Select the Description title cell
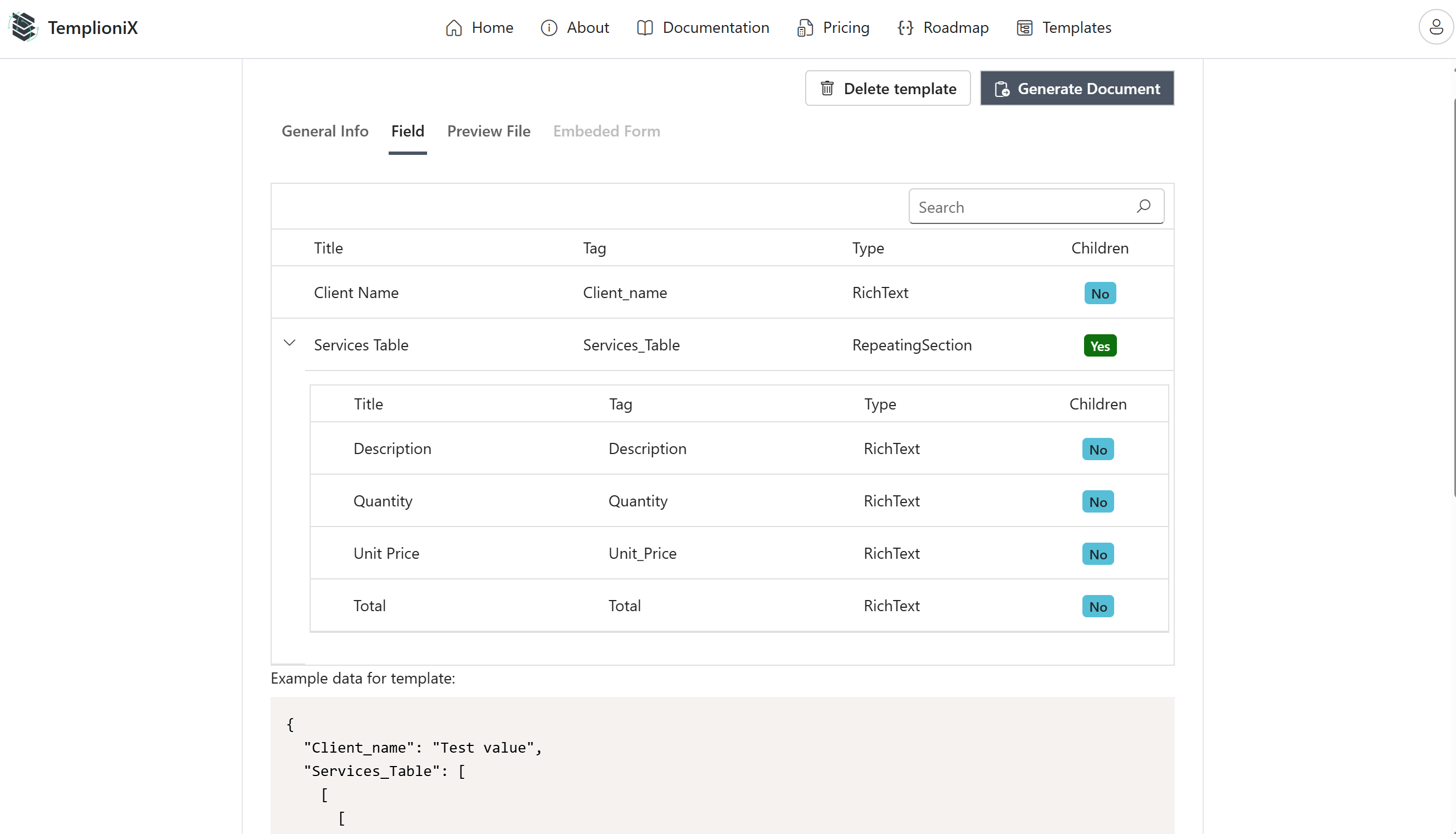The image size is (1456, 834). click(392, 448)
